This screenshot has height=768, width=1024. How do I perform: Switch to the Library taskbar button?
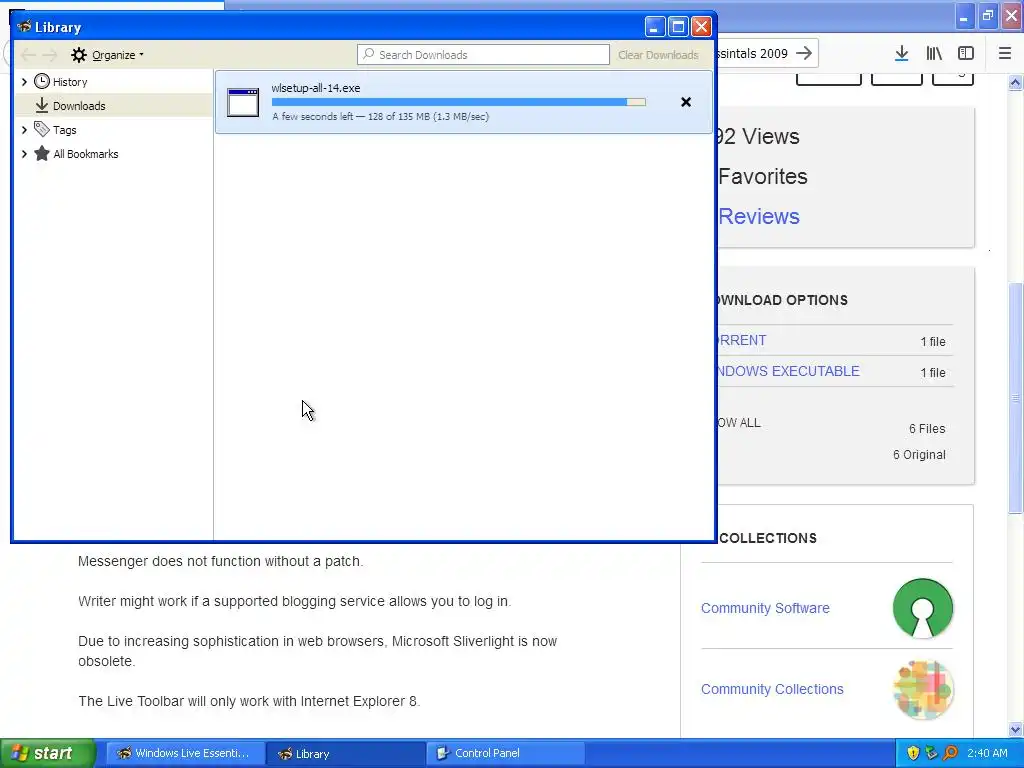tap(345, 754)
